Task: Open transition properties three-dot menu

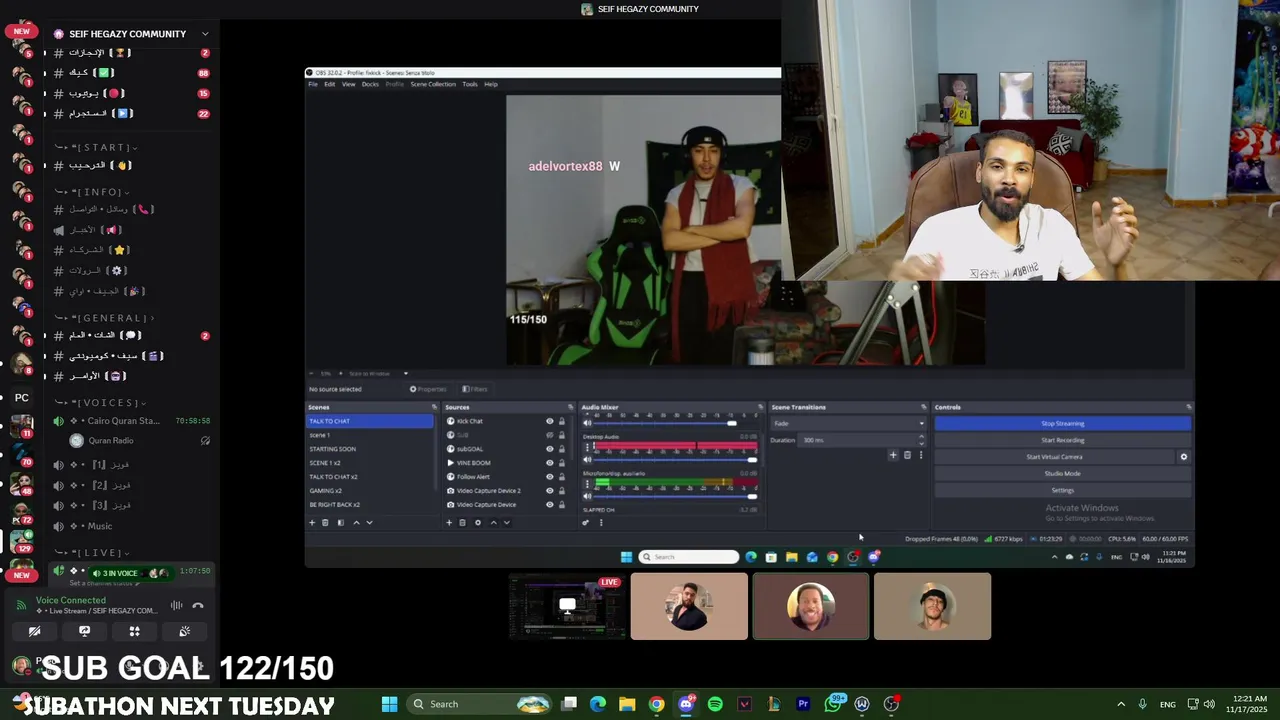Action: [920, 455]
